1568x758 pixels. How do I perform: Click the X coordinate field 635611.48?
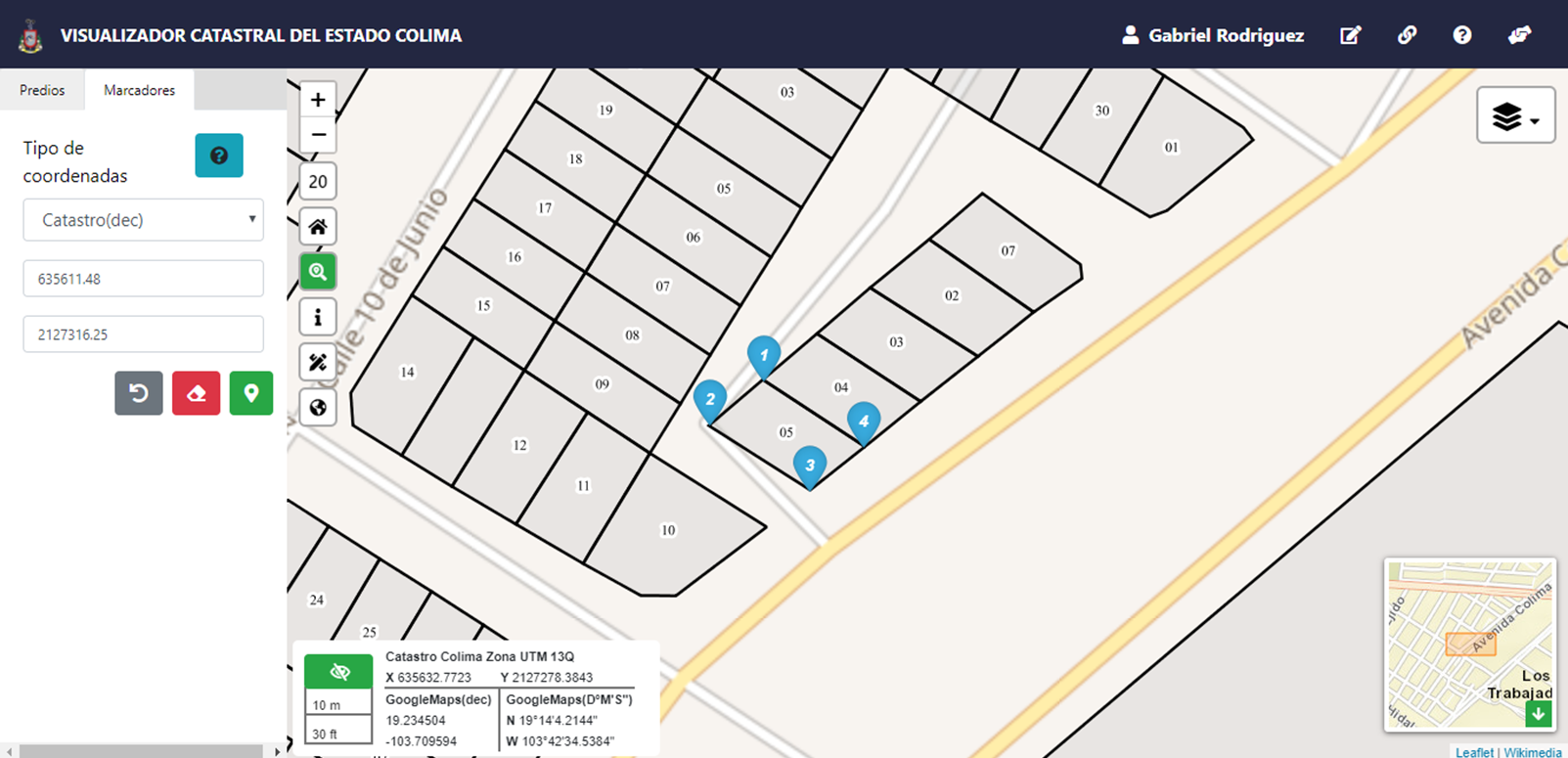144,279
